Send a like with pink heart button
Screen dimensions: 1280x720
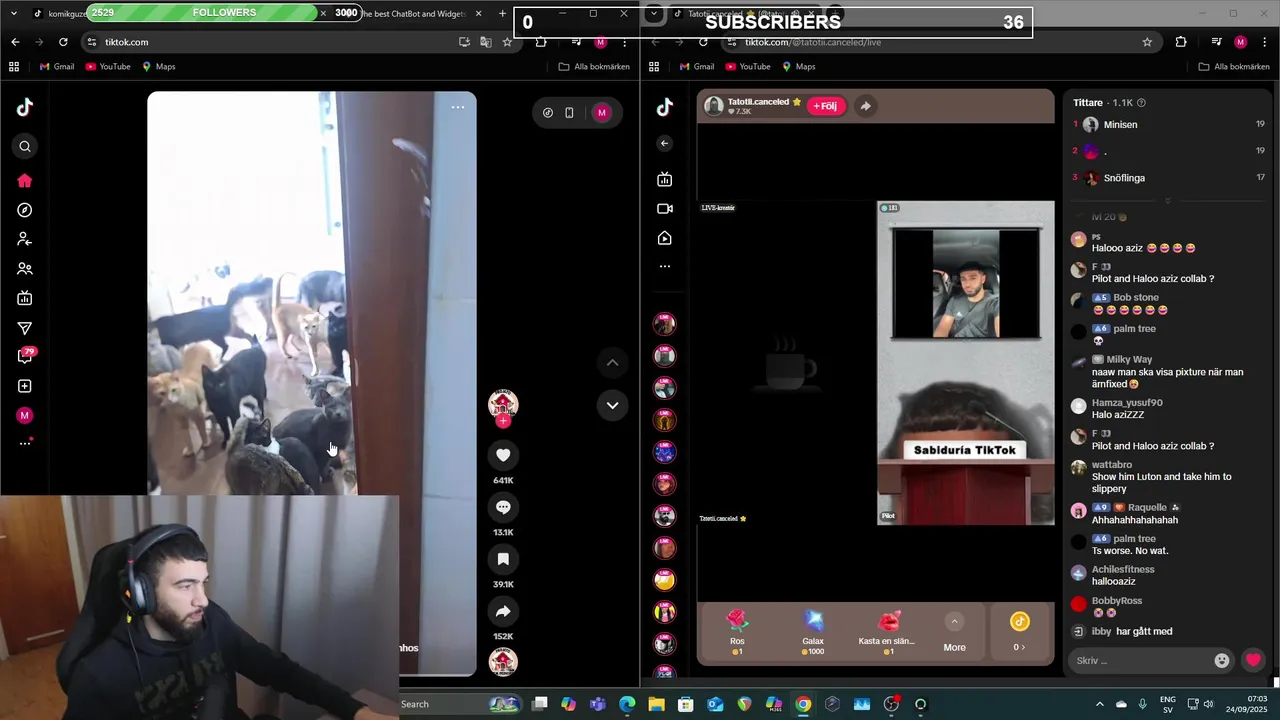coord(1253,660)
